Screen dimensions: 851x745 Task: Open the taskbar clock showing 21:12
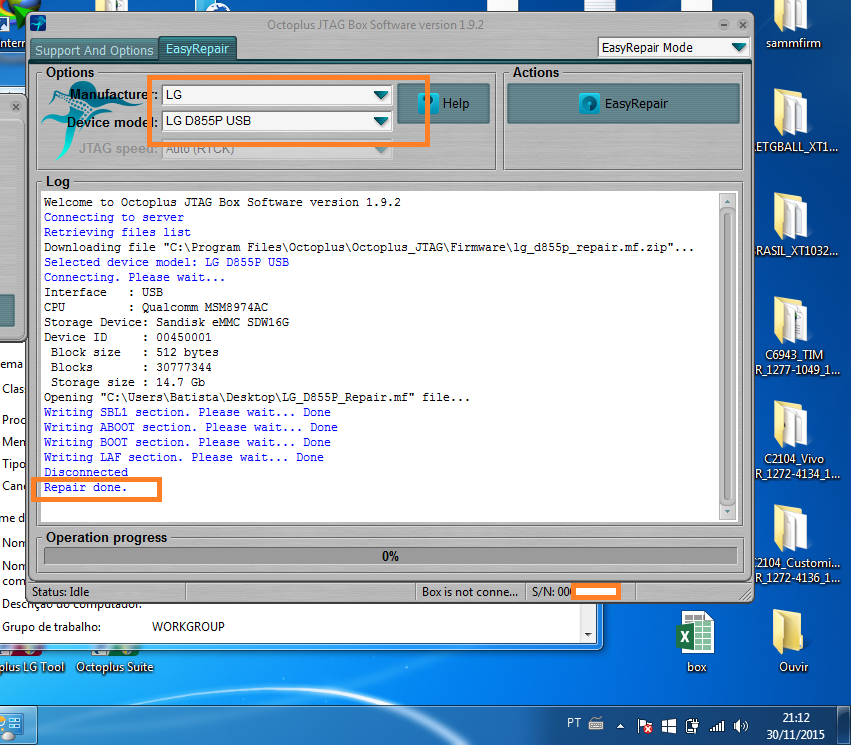[795, 726]
